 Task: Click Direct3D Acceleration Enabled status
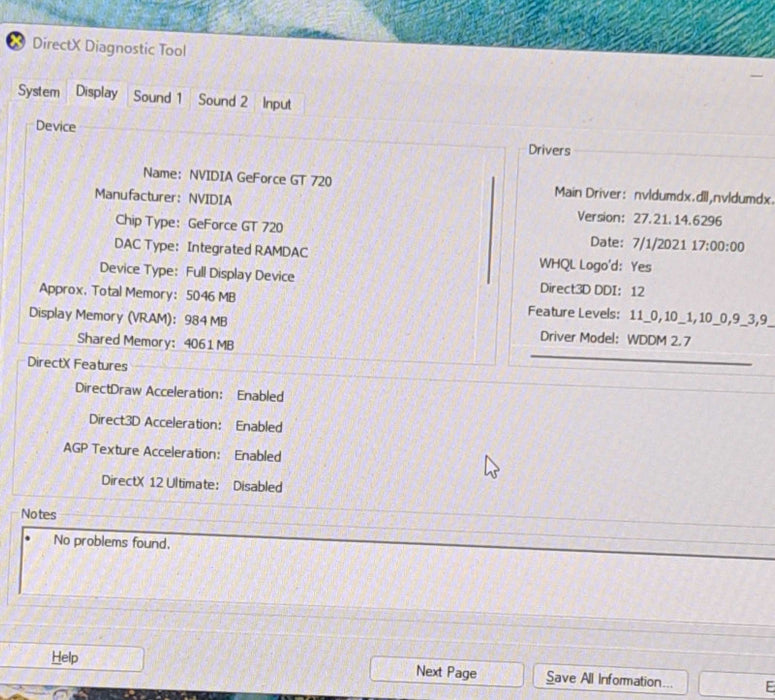pos(258,427)
